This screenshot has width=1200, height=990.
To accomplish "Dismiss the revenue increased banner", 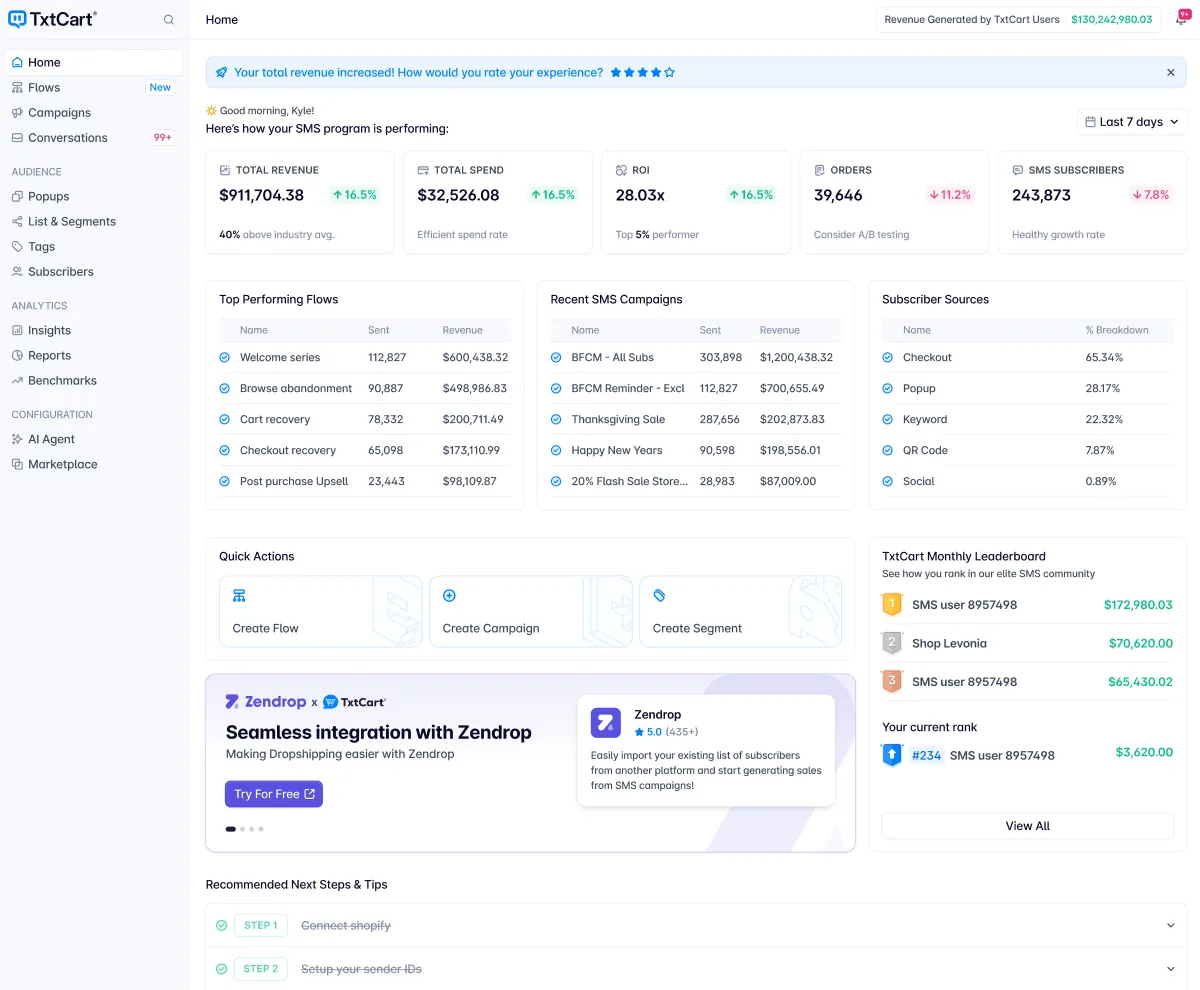I will pyautogui.click(x=1171, y=73).
